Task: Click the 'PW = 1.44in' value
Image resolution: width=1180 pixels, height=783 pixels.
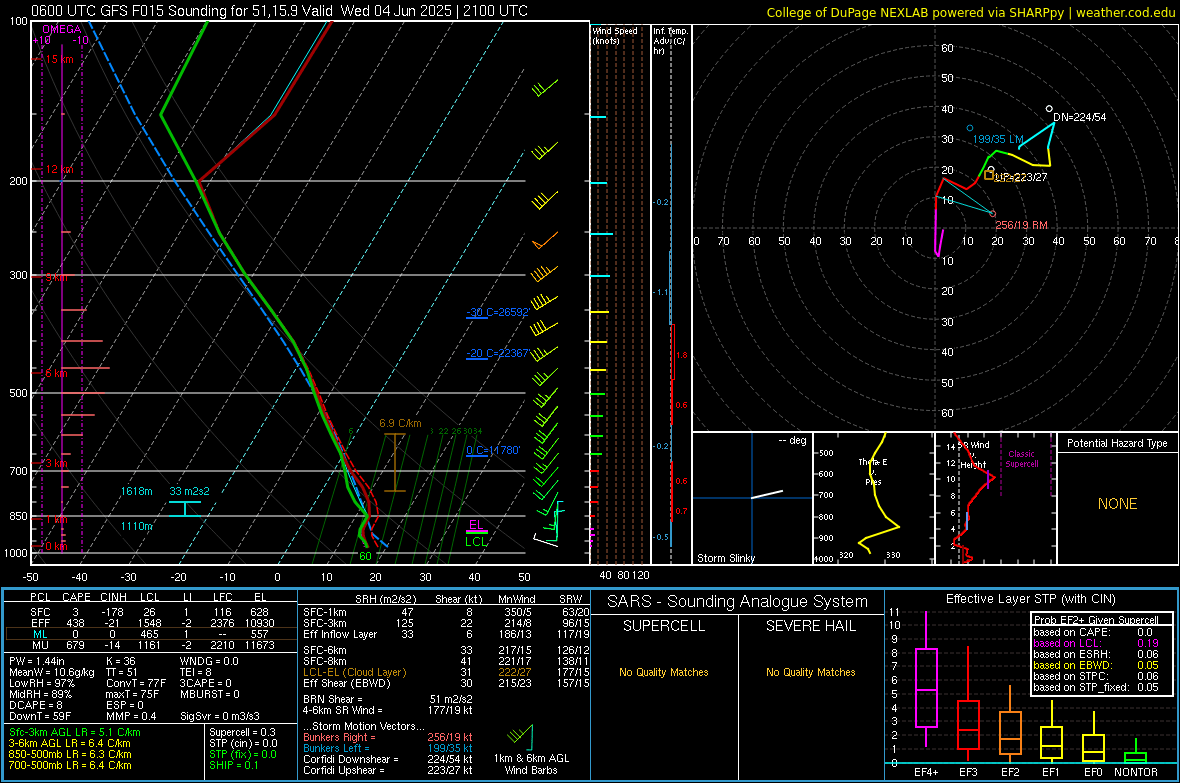Action: 37,661
